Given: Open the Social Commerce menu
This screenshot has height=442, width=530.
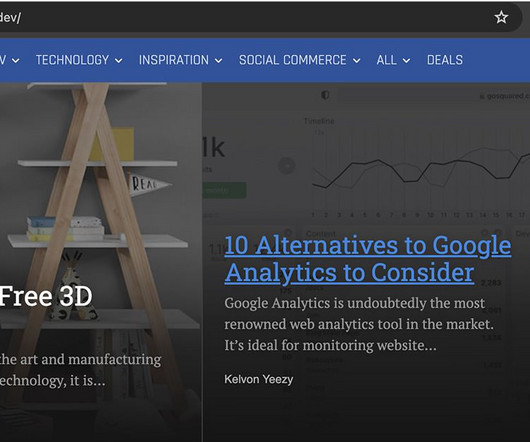Looking at the screenshot, I should click(x=293, y=60).
